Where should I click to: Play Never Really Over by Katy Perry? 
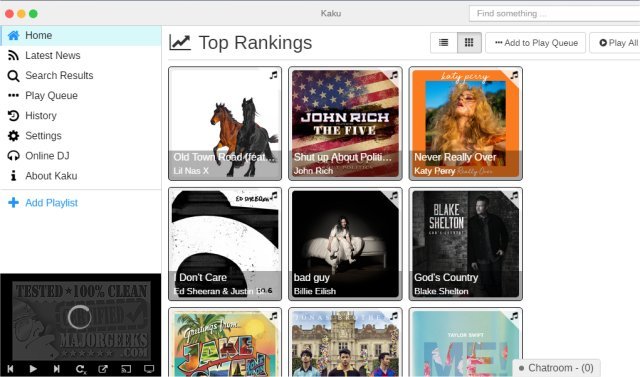tap(466, 123)
